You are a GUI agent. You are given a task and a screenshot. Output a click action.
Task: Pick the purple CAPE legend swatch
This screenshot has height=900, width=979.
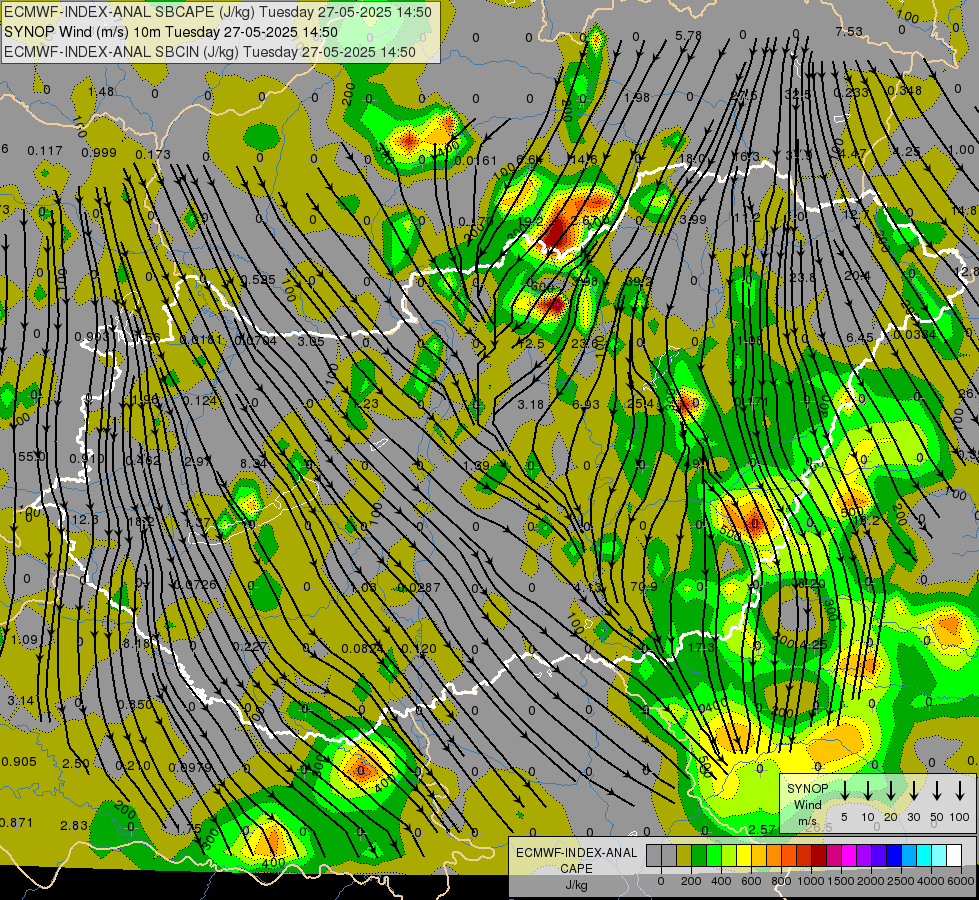865,855
